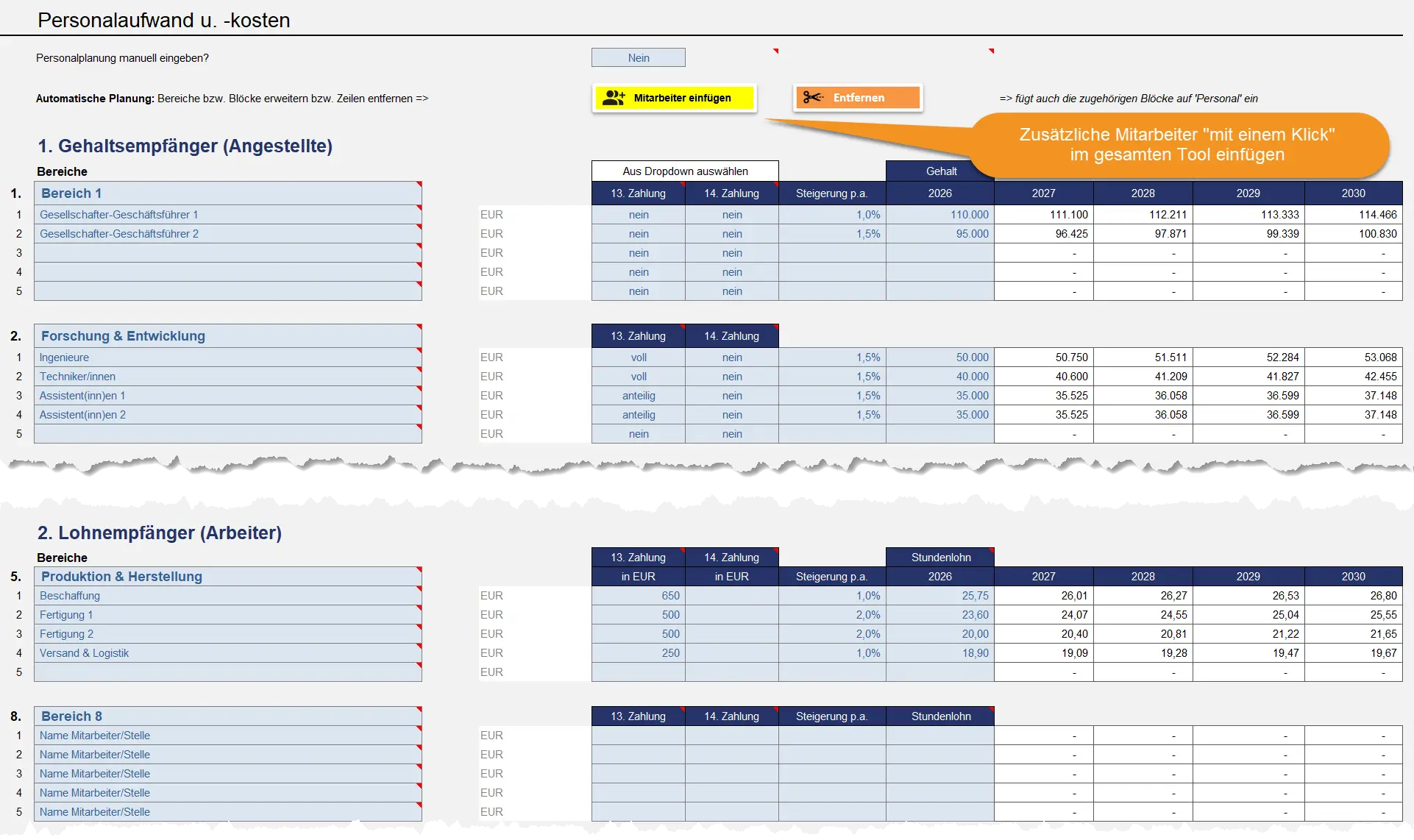Viewport: 1414px width, 840px height.
Task: Select 14. Zahlung cell for Gesellschafter-Geschäftsführer 1
Action: pyautogui.click(x=731, y=215)
